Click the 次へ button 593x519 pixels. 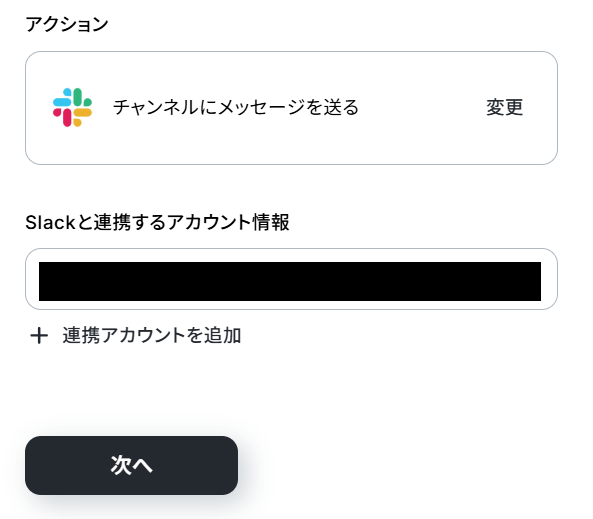point(132,465)
